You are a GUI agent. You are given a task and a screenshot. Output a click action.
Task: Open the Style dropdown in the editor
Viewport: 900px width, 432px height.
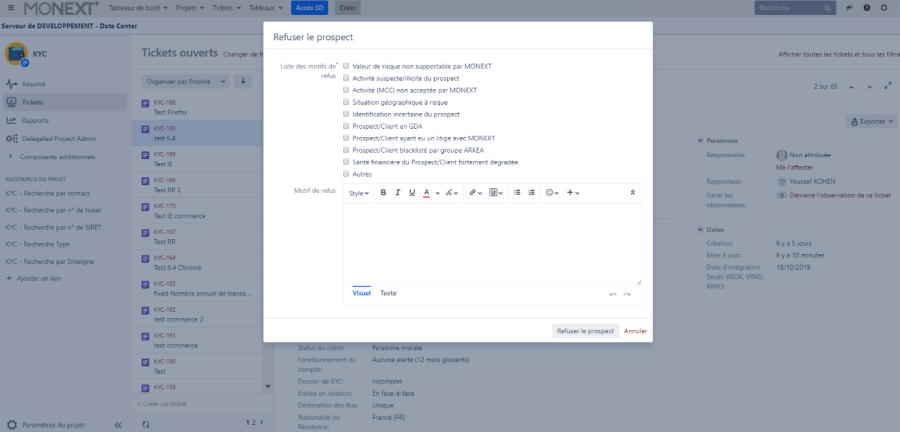358,192
